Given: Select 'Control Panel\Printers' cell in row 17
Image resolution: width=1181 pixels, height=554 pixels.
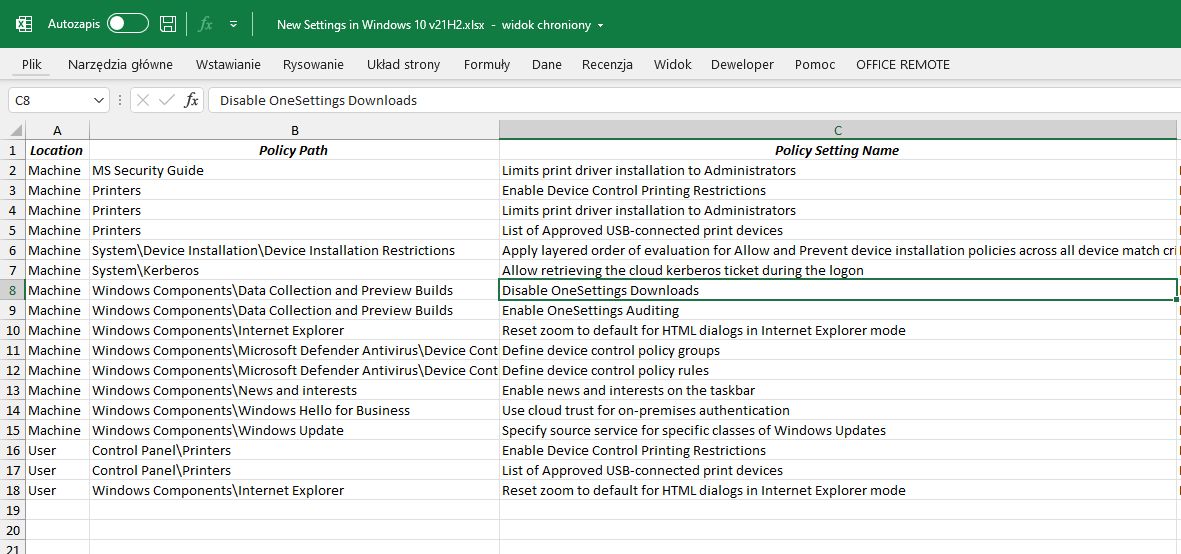Looking at the screenshot, I should 294,470.
